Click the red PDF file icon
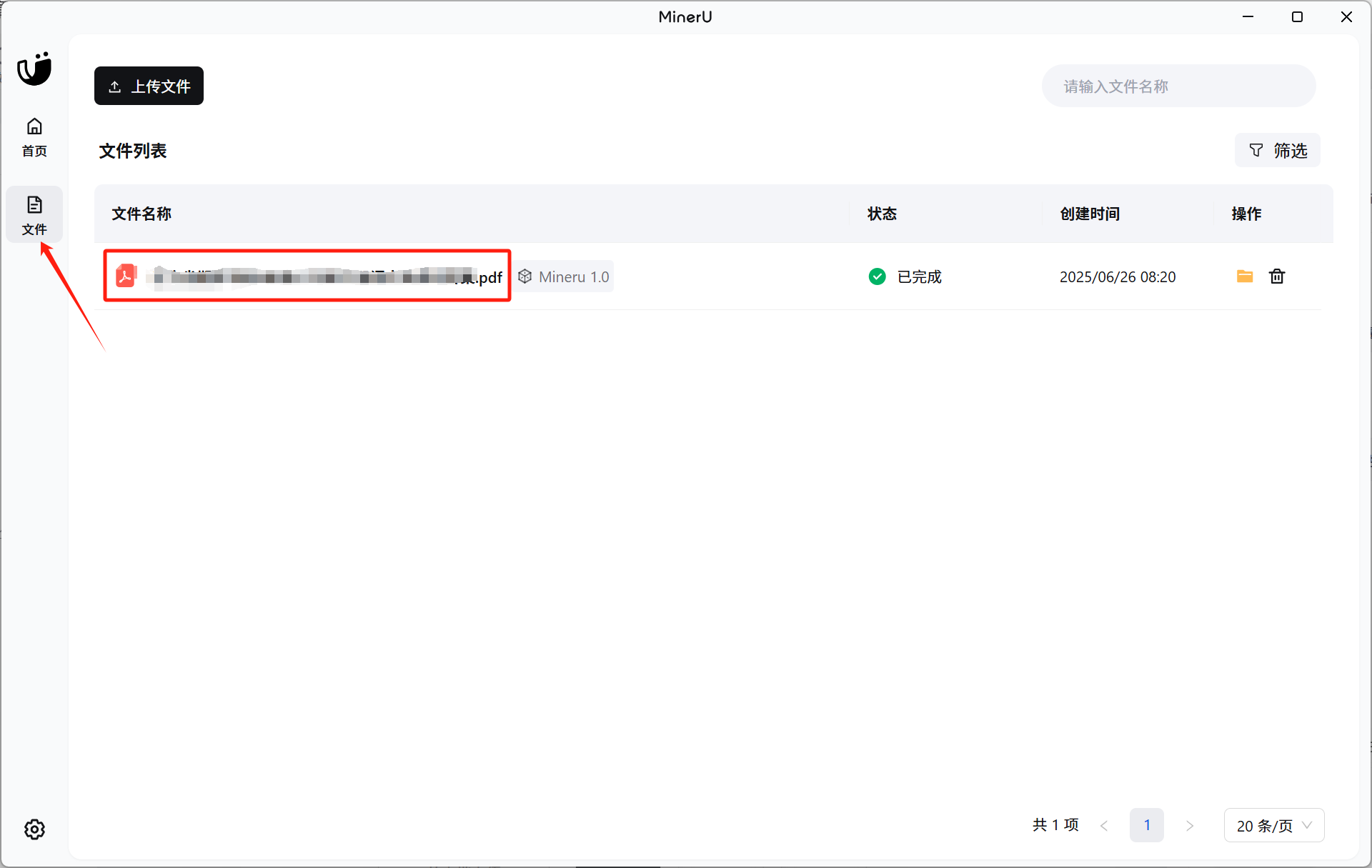Screen dimensions: 1372x868 [x=126, y=276]
